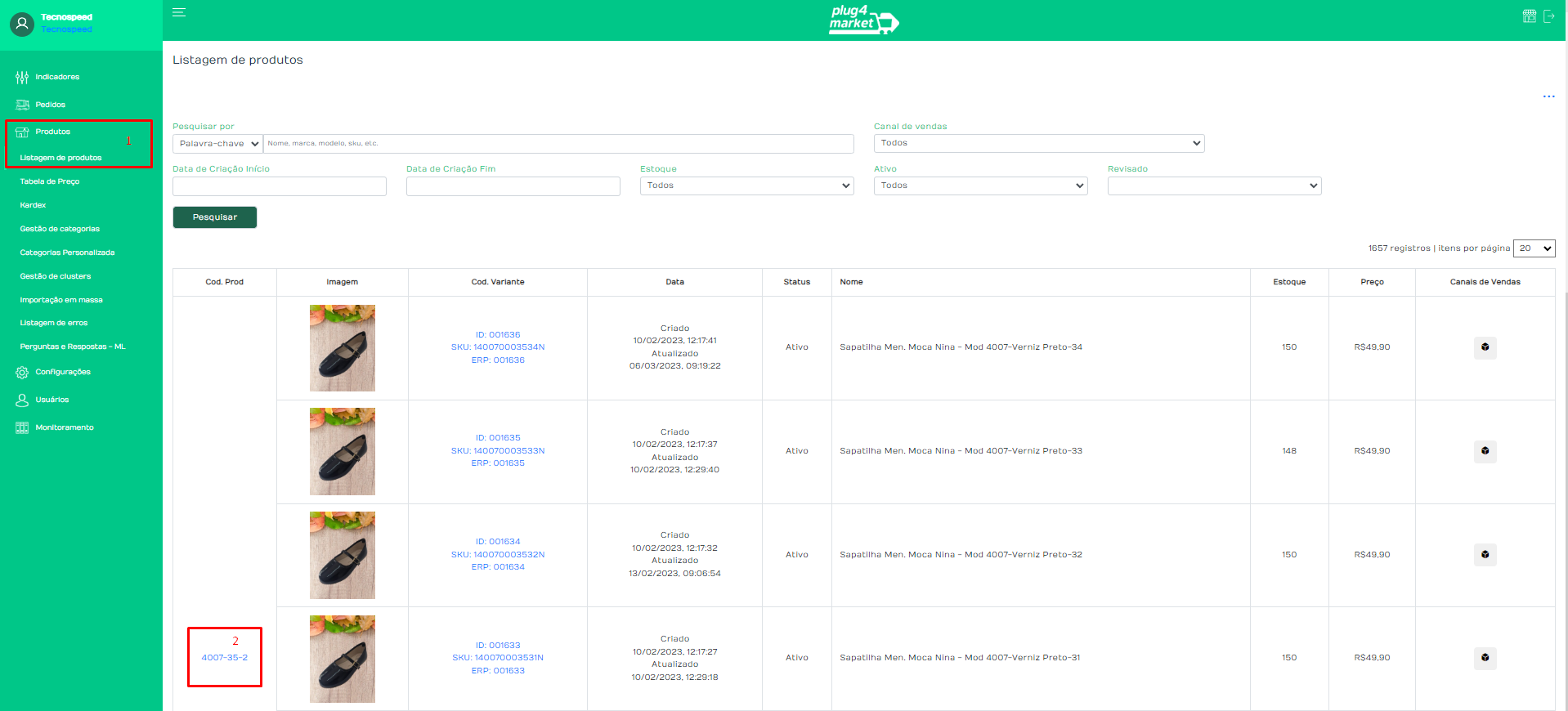Change items per page dropdown
Image resolution: width=1568 pixels, height=711 pixels.
pyautogui.click(x=1534, y=248)
